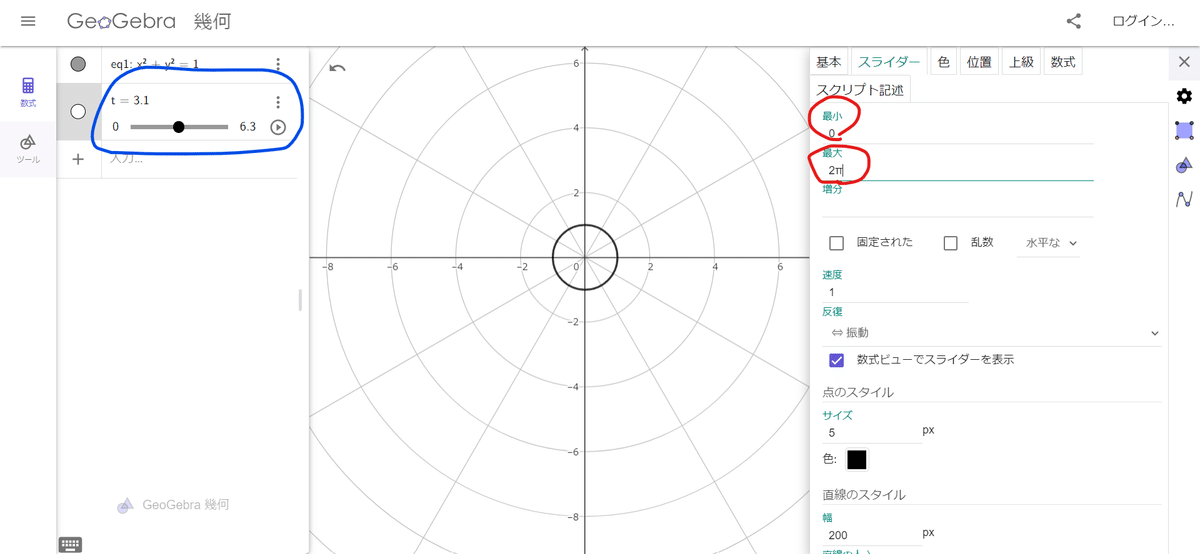The image size is (1200, 554).
Task: Play the slider t animation
Action: [278, 127]
